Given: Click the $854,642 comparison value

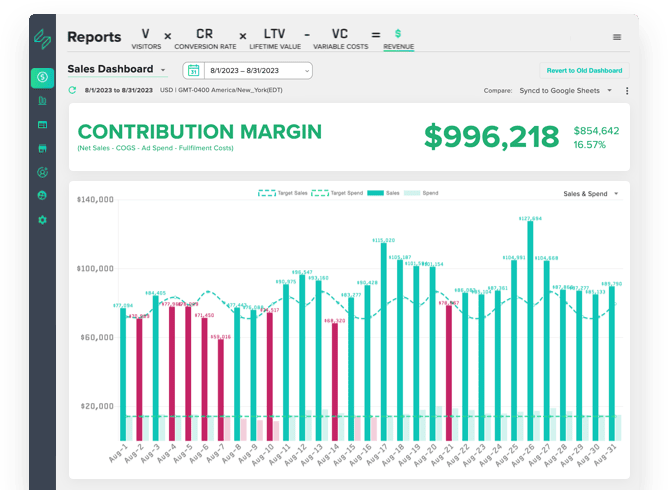Looking at the screenshot, I should pyautogui.click(x=596, y=131).
